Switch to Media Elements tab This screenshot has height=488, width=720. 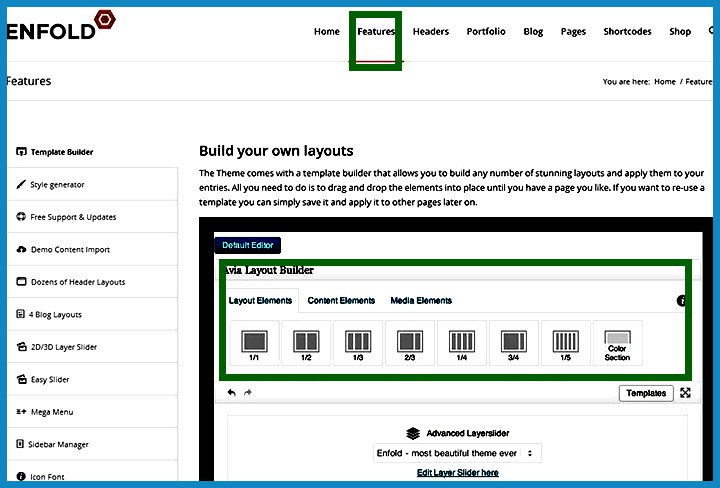tap(421, 301)
